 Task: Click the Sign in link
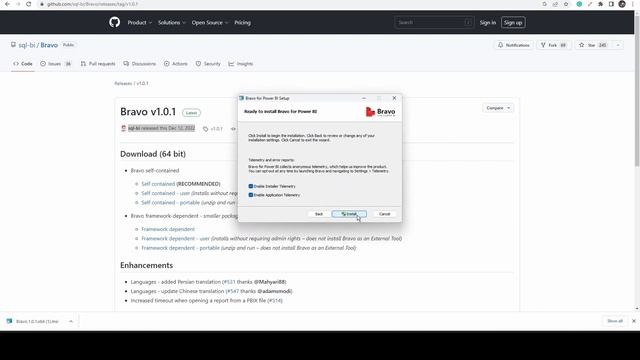pyautogui.click(x=488, y=22)
